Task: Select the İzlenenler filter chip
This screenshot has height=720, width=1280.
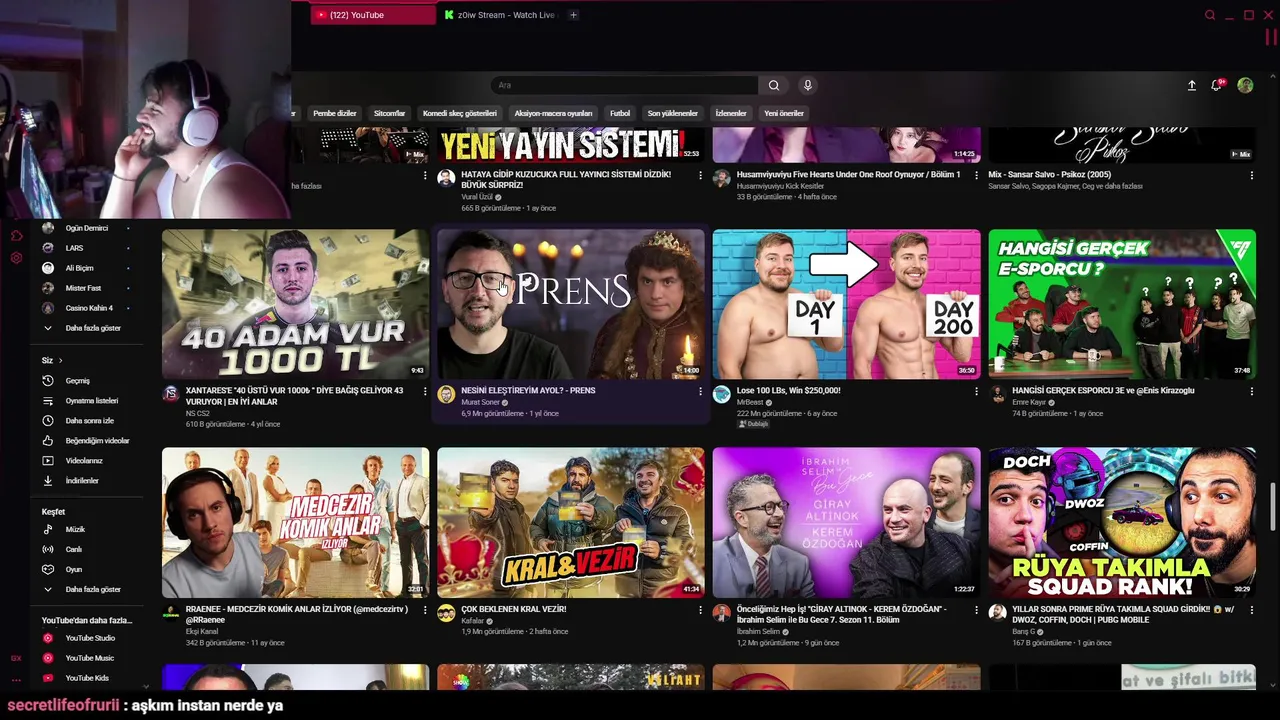Action: [731, 113]
